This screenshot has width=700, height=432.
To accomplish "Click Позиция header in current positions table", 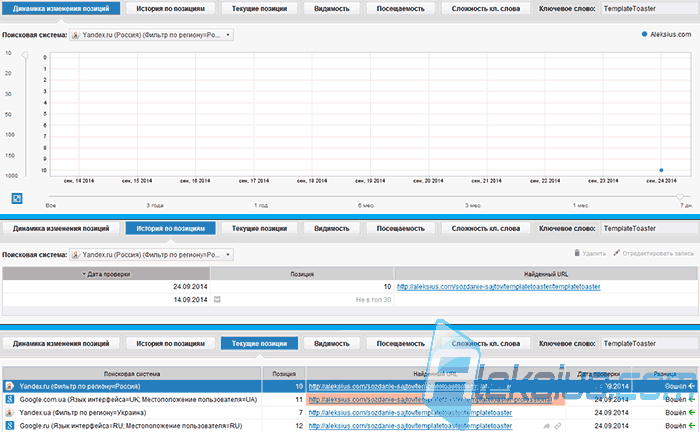I will (284, 374).
